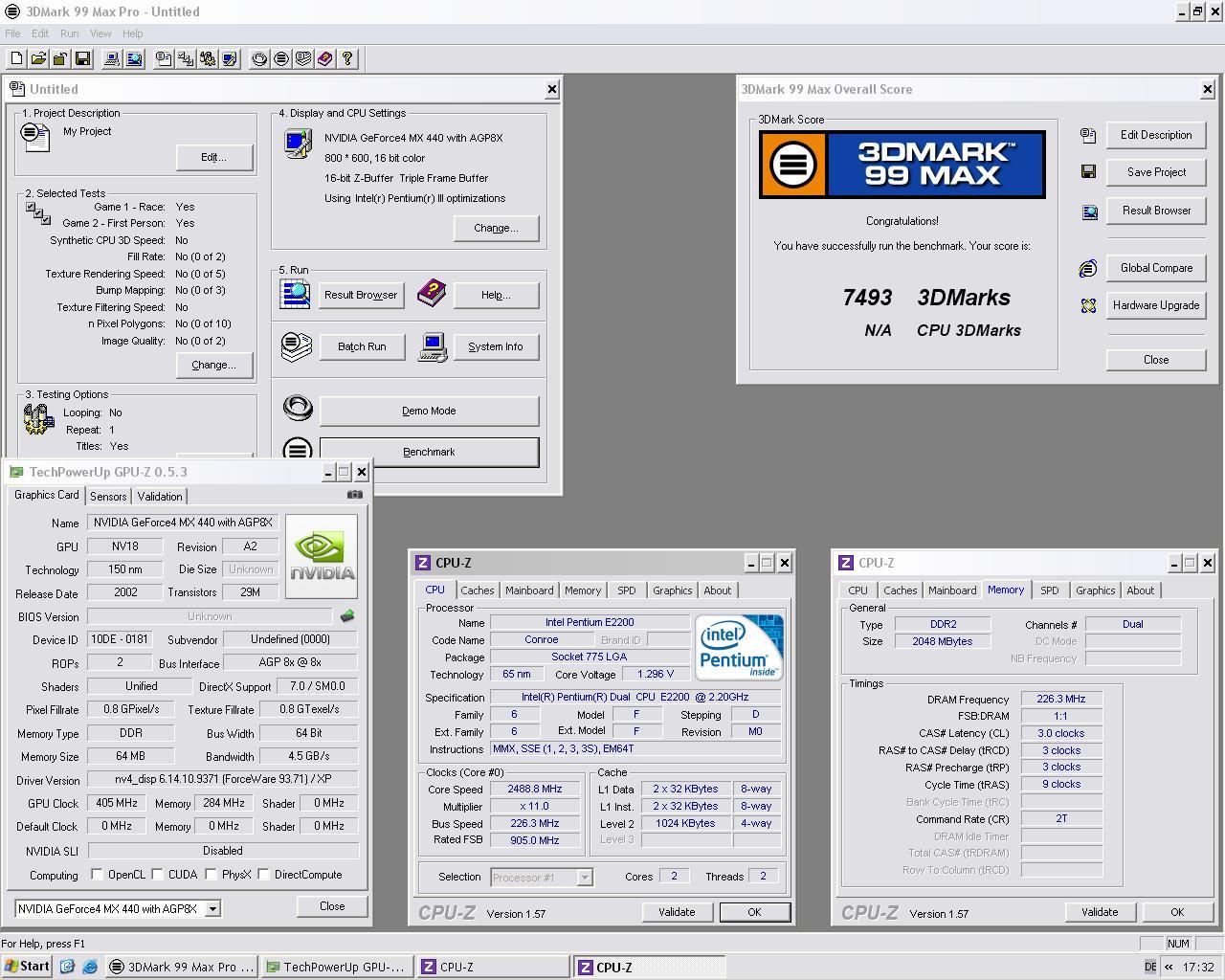Screen dimensions: 1225x980
Task: Click the Hardware Upgrade icon
Action: click(x=1088, y=306)
